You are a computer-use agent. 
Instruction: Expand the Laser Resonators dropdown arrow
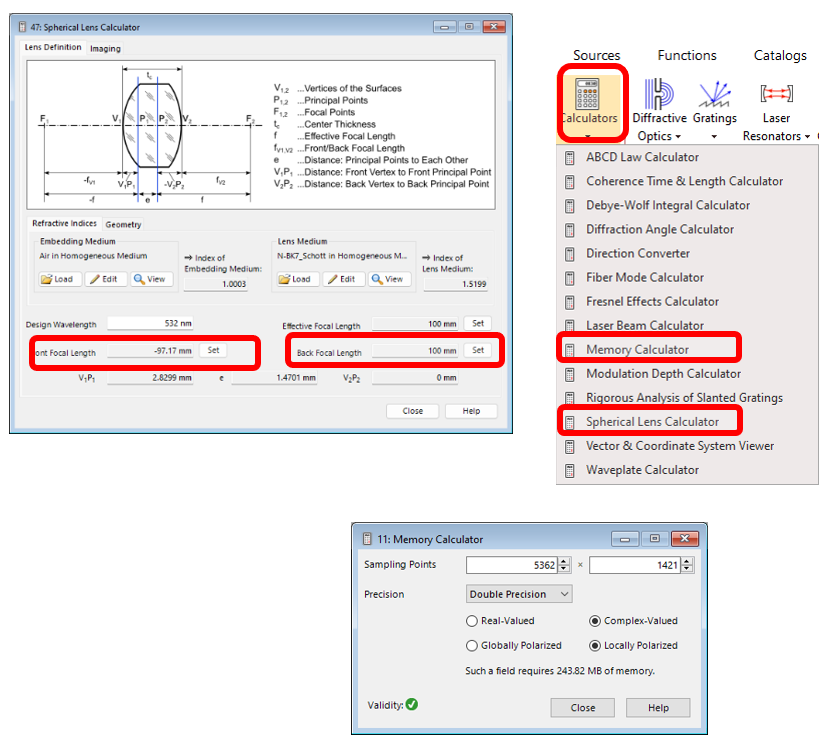pos(807,136)
